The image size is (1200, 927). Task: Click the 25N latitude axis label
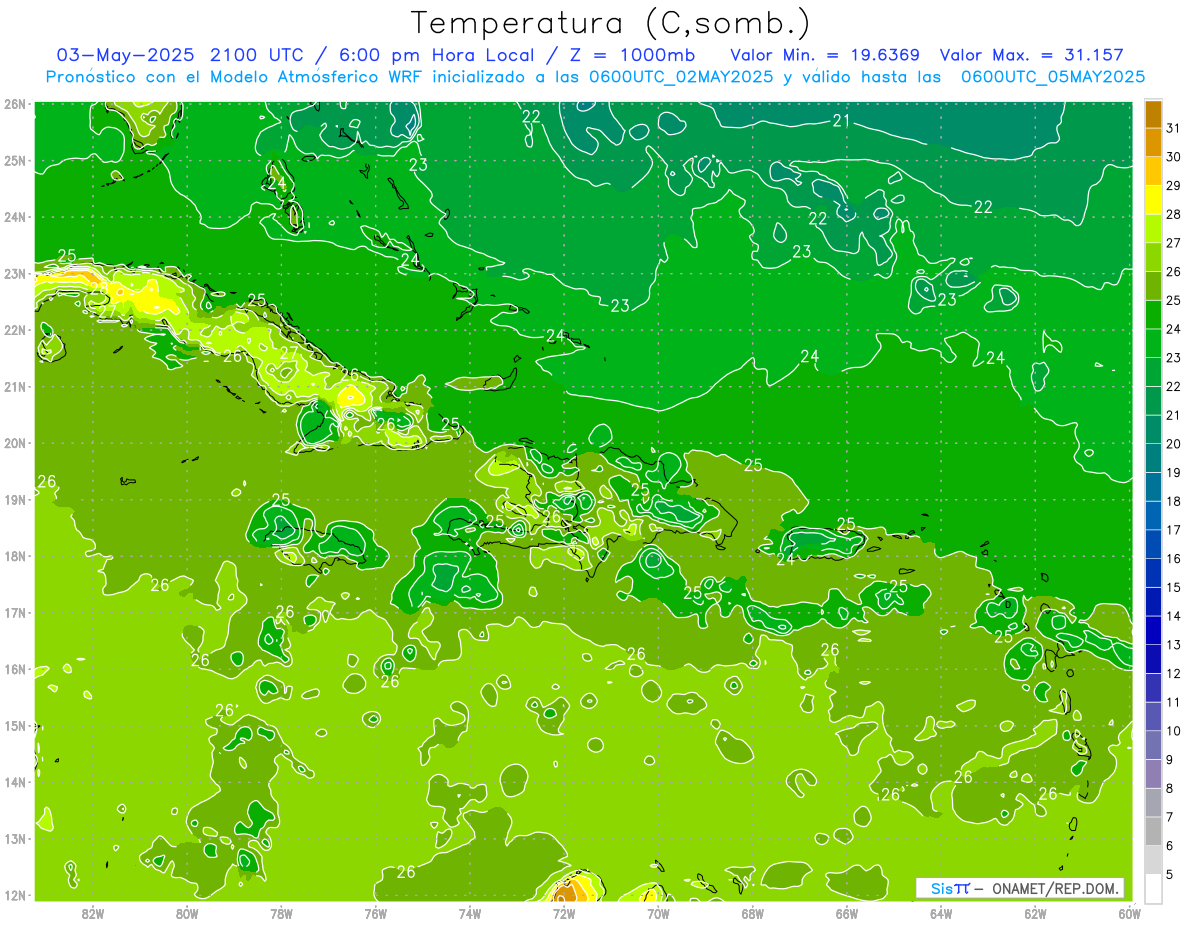point(15,161)
